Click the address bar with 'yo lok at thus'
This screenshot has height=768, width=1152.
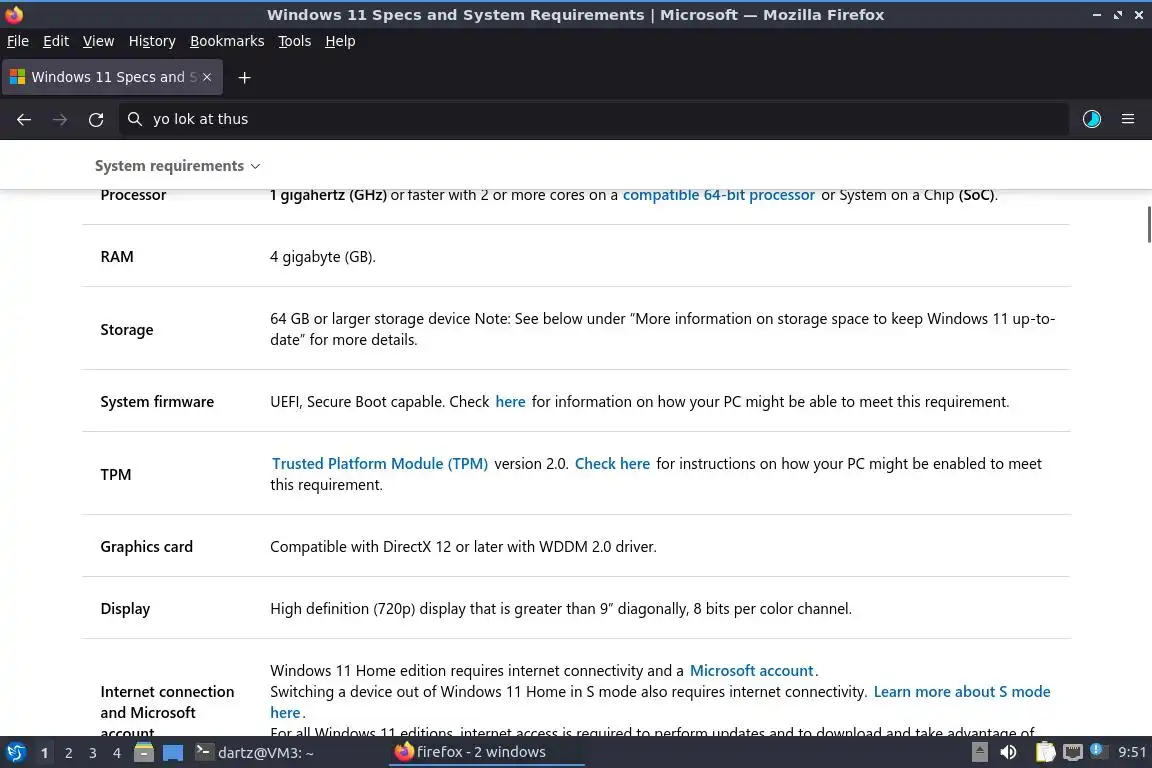(x=594, y=119)
